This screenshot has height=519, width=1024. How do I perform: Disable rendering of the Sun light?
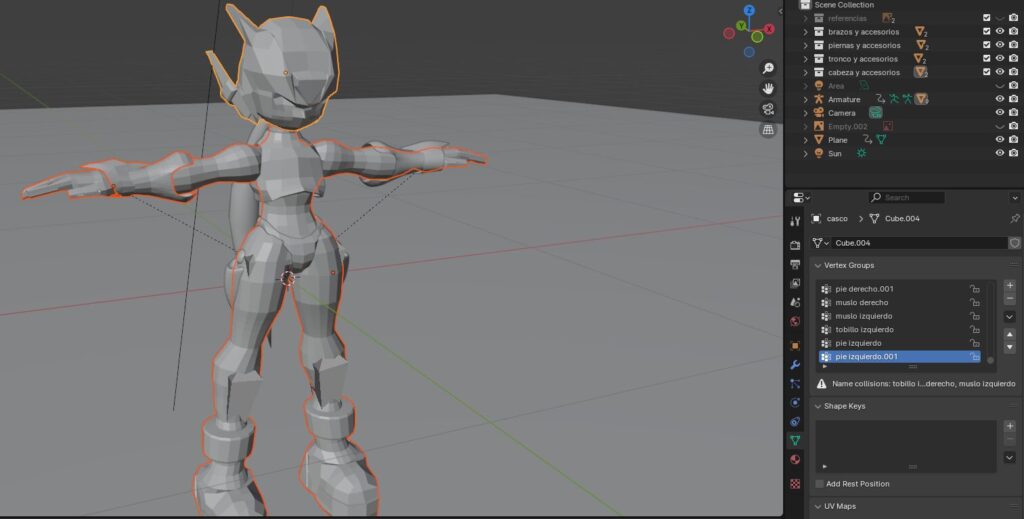1013,153
